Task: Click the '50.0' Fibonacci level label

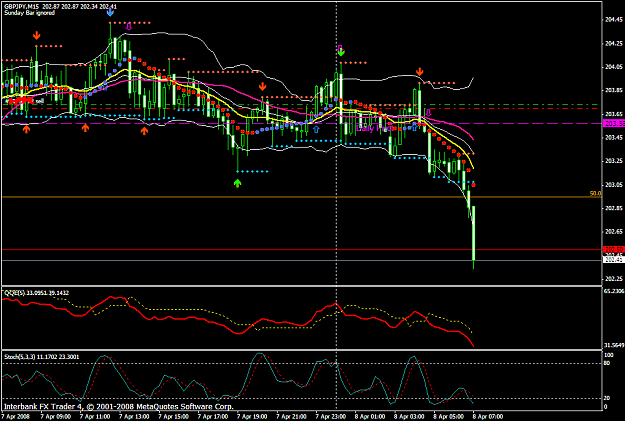Action: click(x=595, y=193)
